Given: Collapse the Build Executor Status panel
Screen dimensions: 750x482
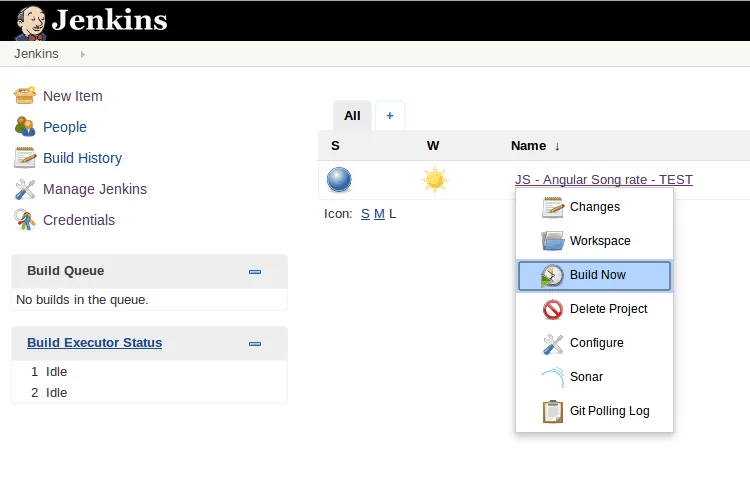Looking at the screenshot, I should point(255,343).
